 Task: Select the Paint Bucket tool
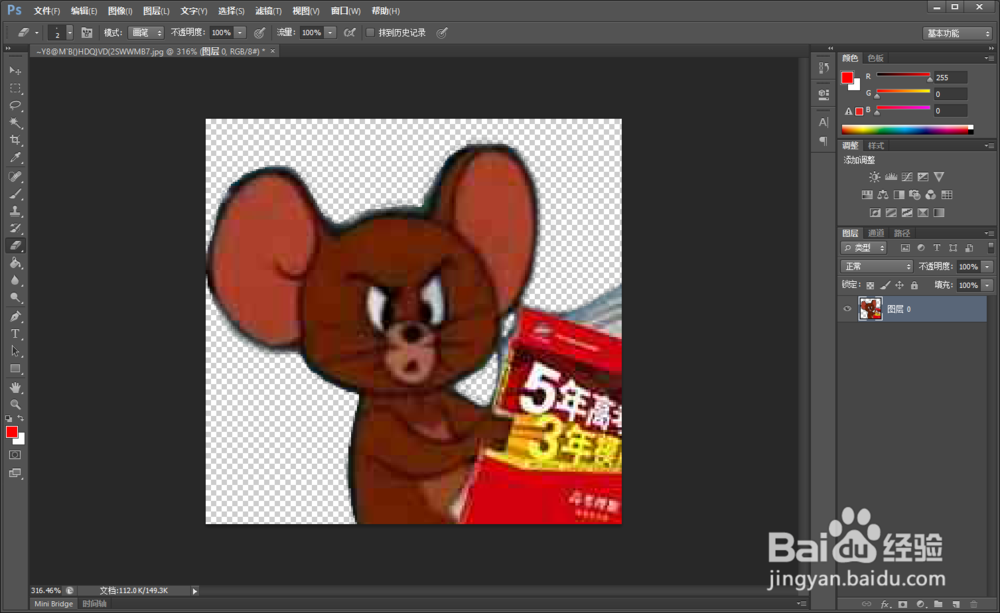pyautogui.click(x=15, y=263)
